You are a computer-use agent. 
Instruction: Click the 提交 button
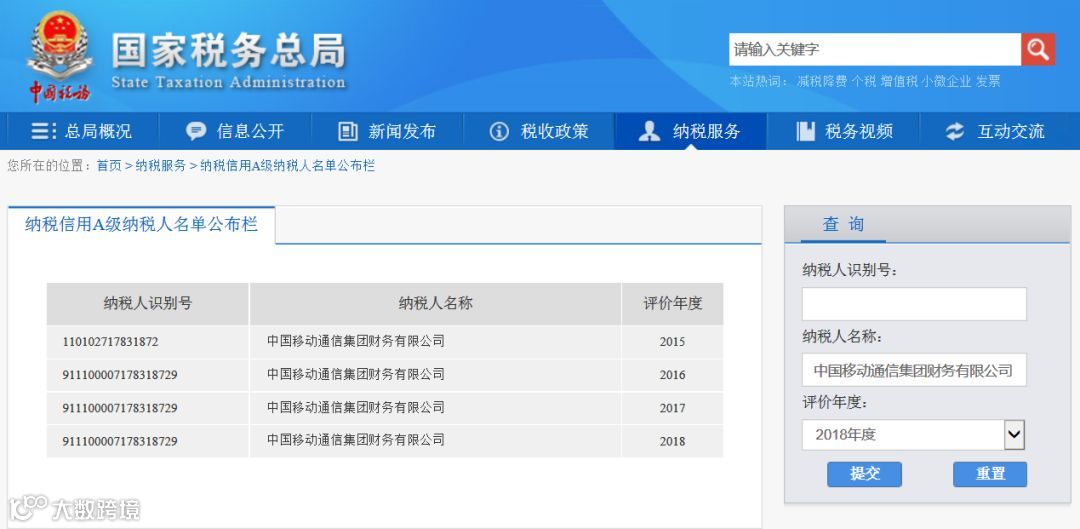pyautogui.click(x=864, y=474)
